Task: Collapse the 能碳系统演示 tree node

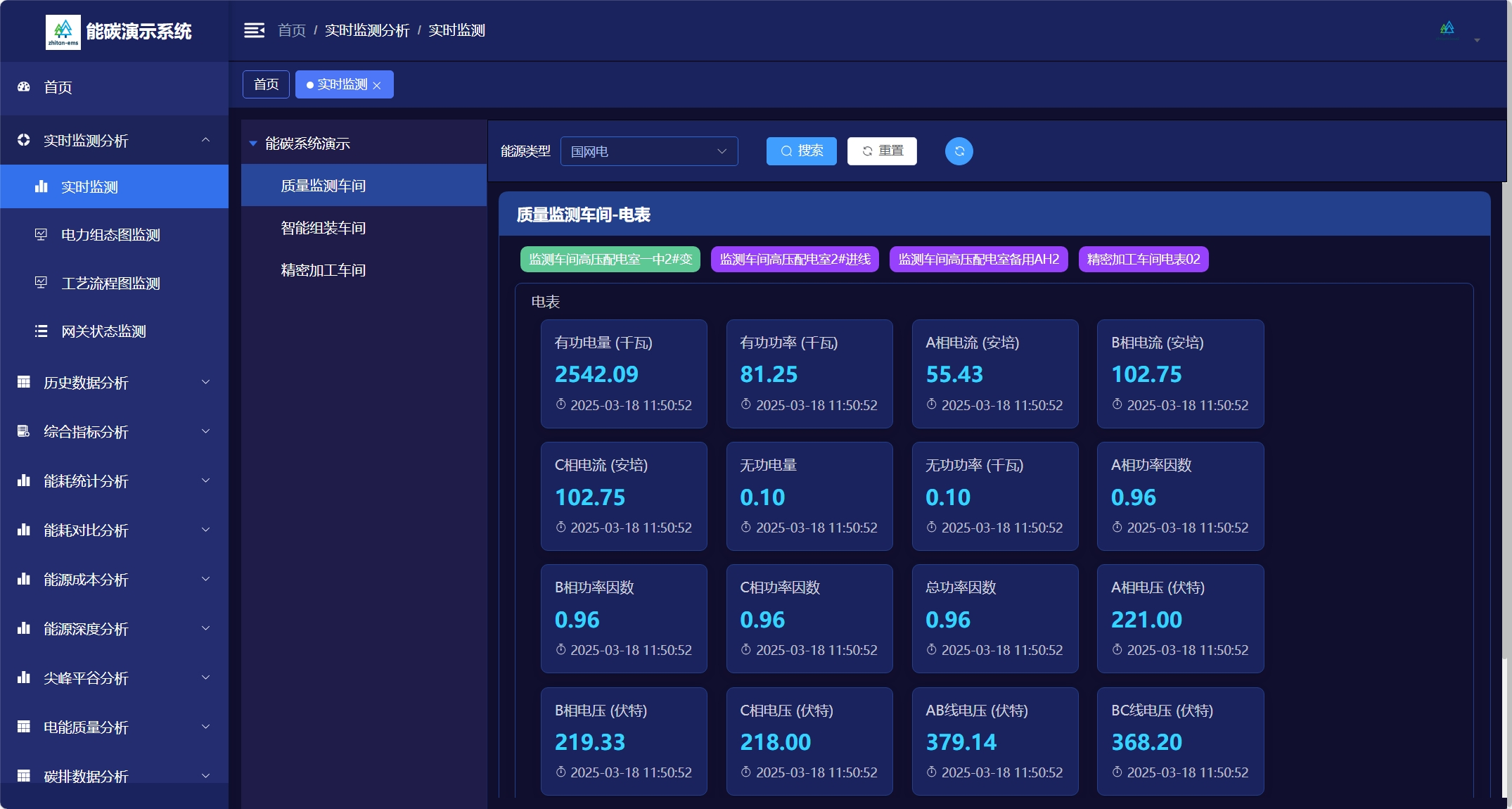Action: click(253, 144)
